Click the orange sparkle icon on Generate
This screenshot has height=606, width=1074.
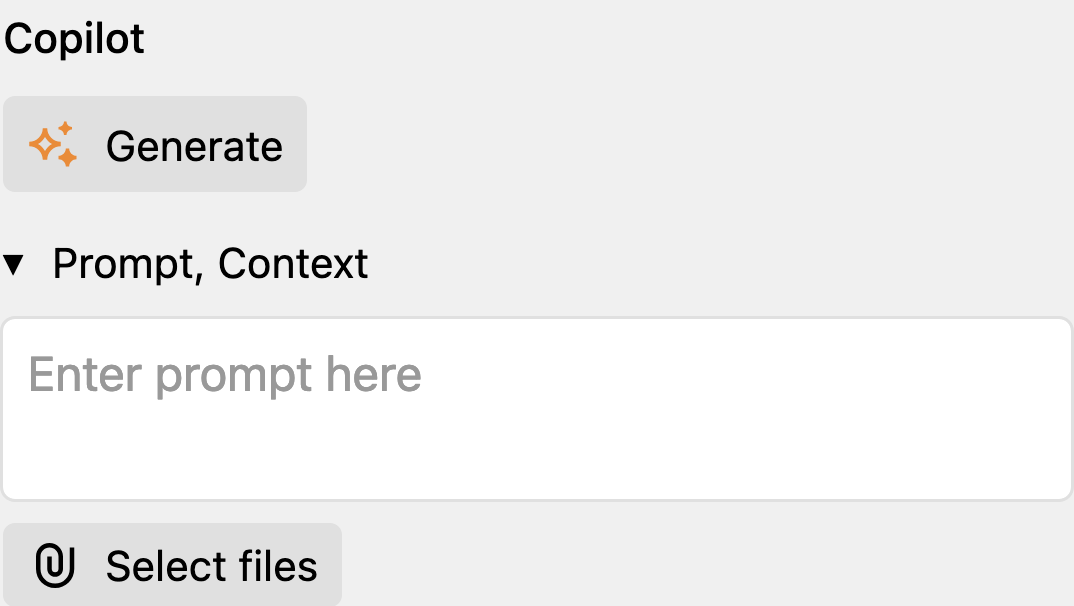pos(53,144)
